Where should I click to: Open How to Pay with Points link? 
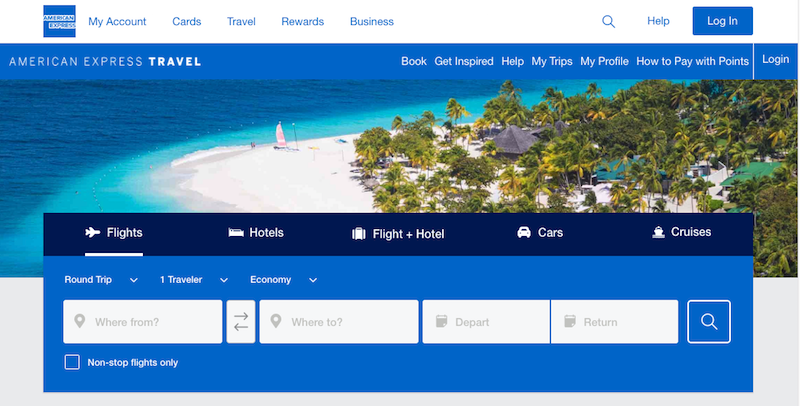692,61
